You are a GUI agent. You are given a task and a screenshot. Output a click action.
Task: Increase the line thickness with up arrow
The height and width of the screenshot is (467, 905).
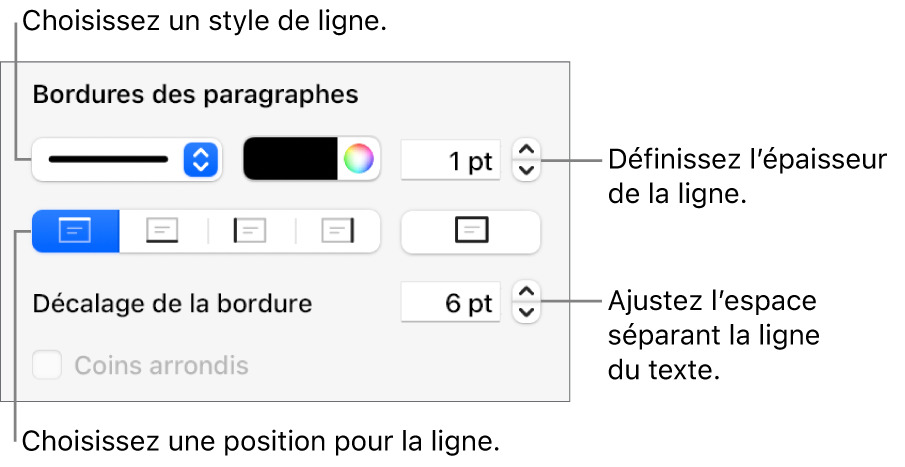tap(526, 150)
